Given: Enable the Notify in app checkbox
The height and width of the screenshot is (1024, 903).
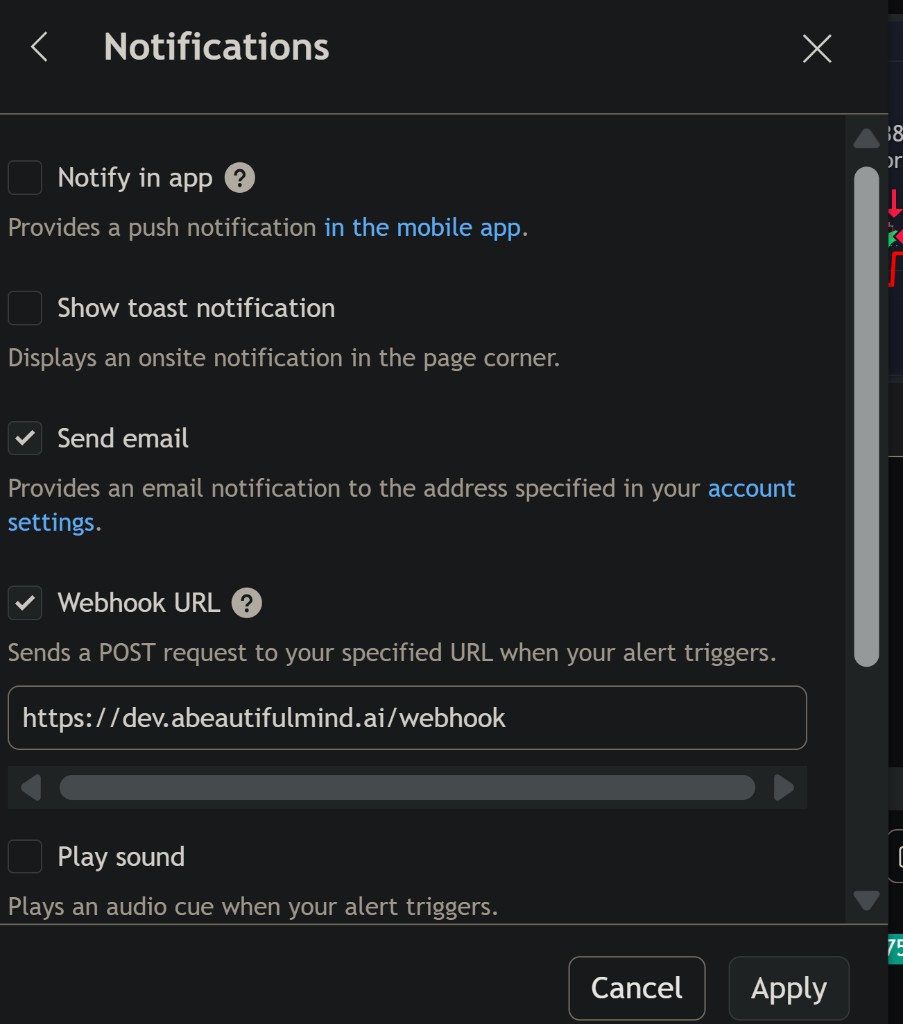Looking at the screenshot, I should [x=25, y=178].
